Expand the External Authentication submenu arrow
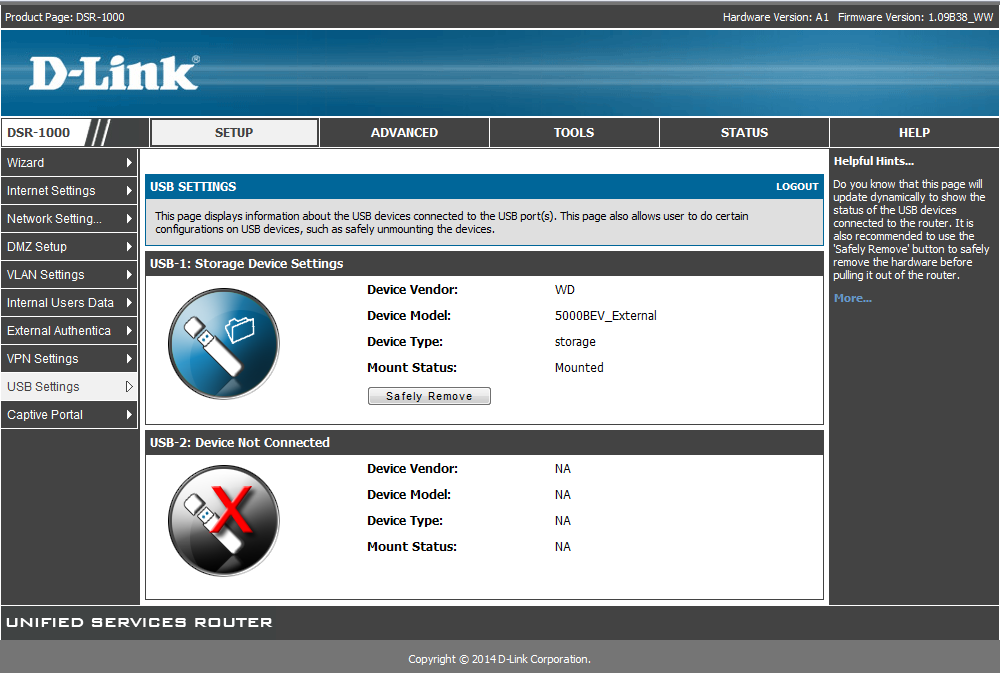 (129, 331)
